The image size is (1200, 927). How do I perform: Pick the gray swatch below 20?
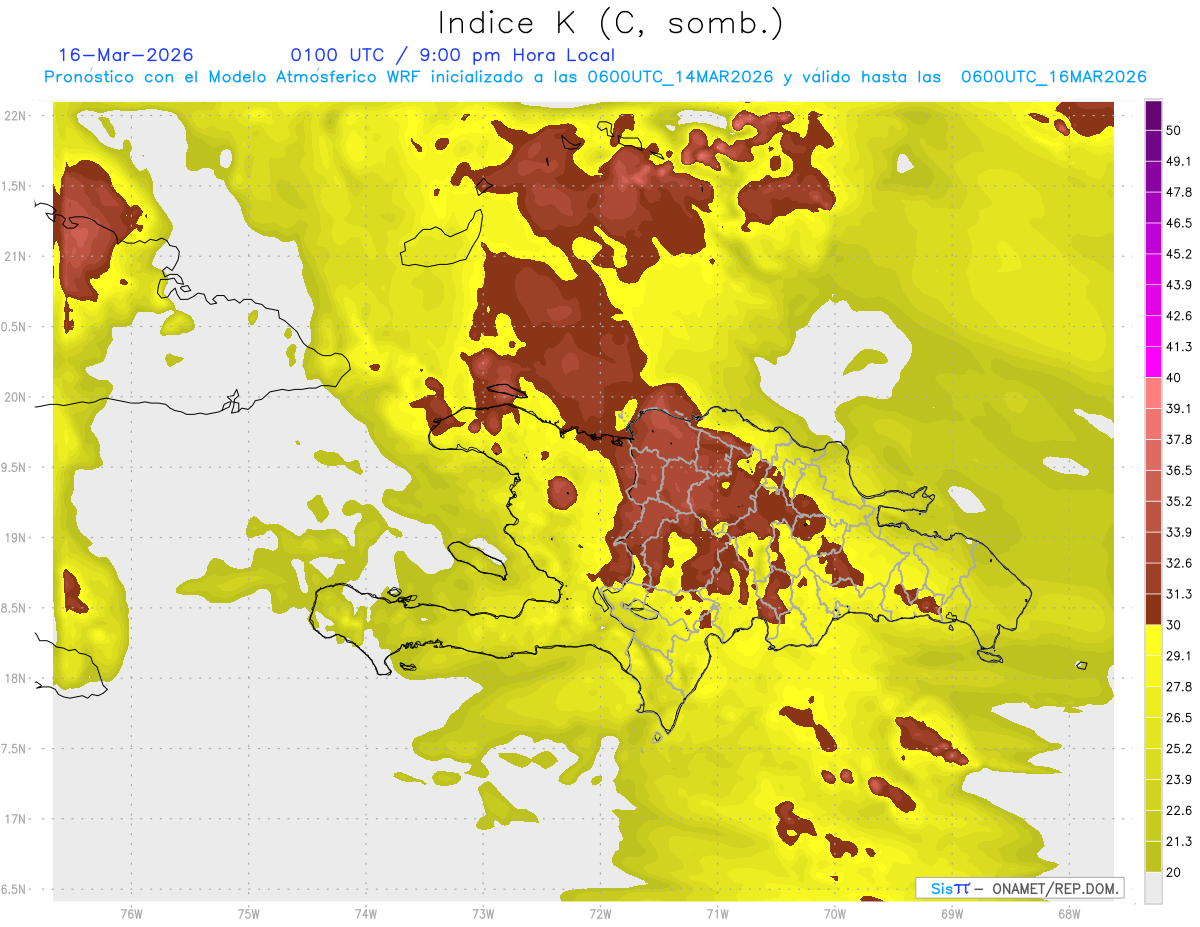click(x=1153, y=888)
